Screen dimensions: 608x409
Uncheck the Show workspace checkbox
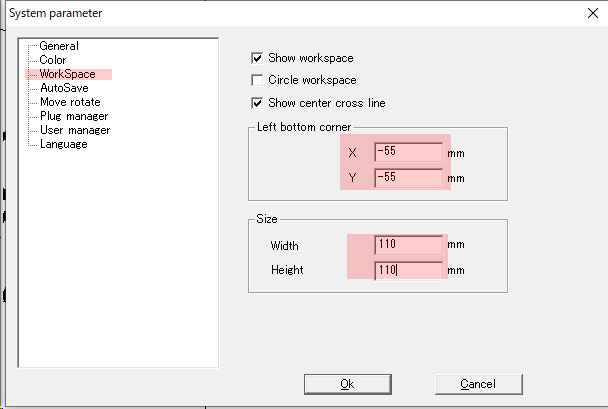[x=257, y=58]
